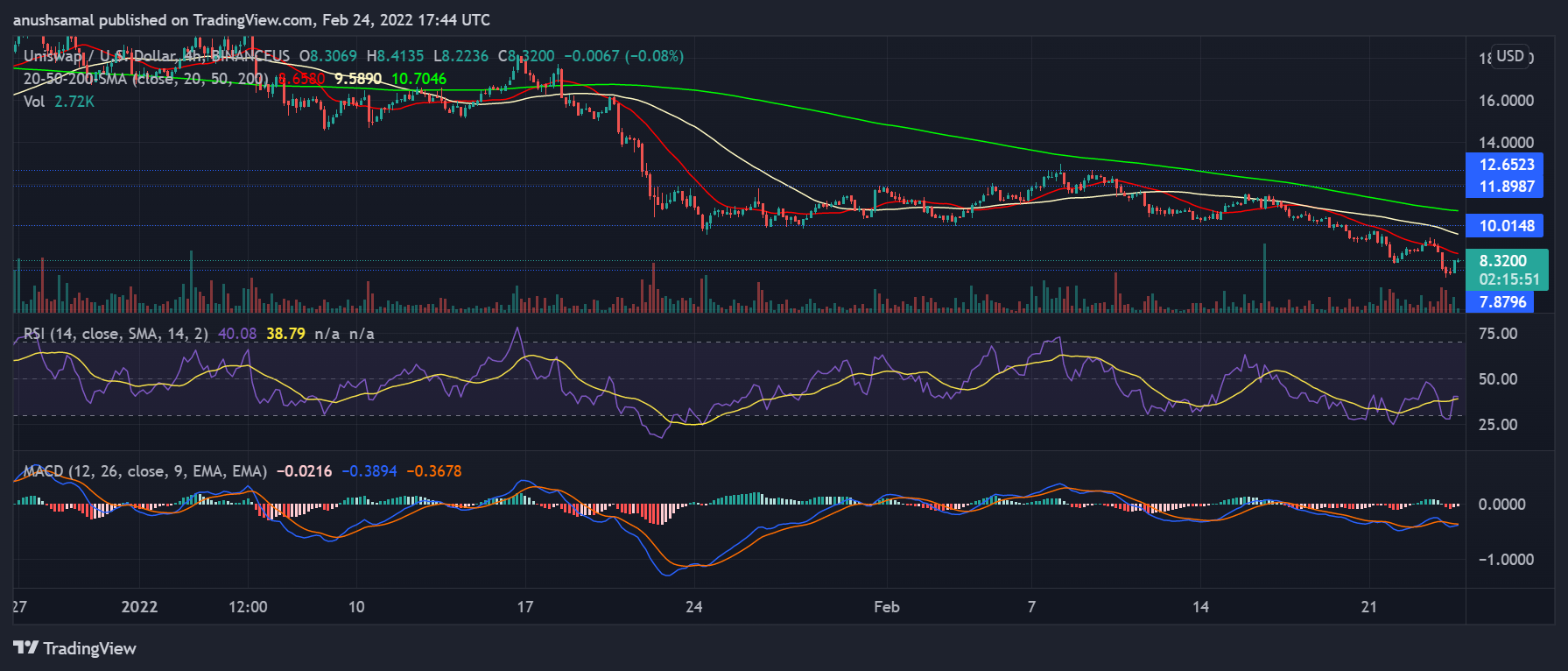Select the 24 date marker on time axis
The image size is (1568, 671).
pyautogui.click(x=693, y=607)
